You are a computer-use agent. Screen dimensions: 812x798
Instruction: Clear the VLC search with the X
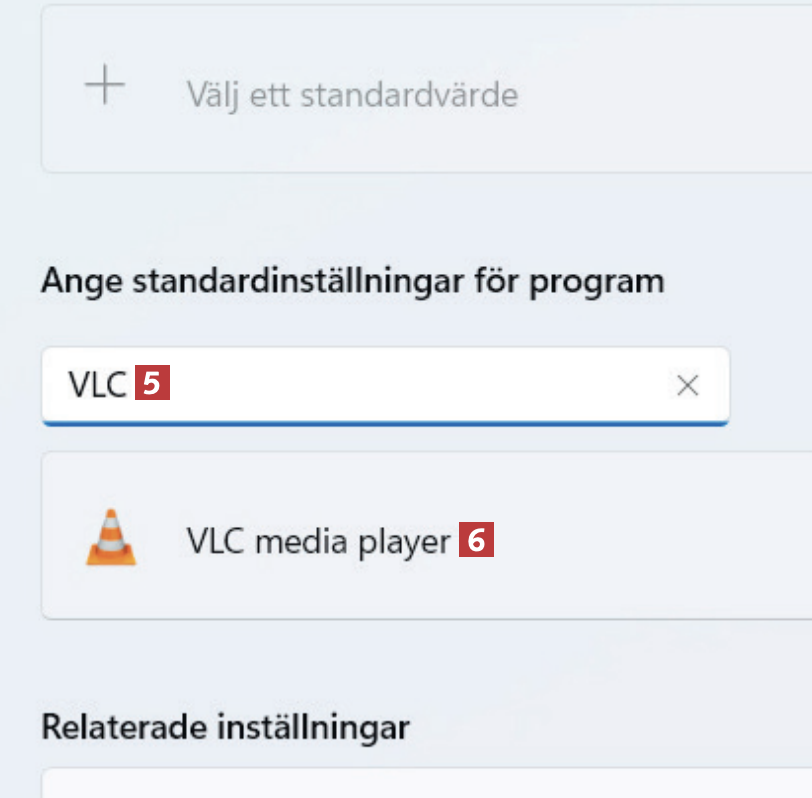point(687,385)
